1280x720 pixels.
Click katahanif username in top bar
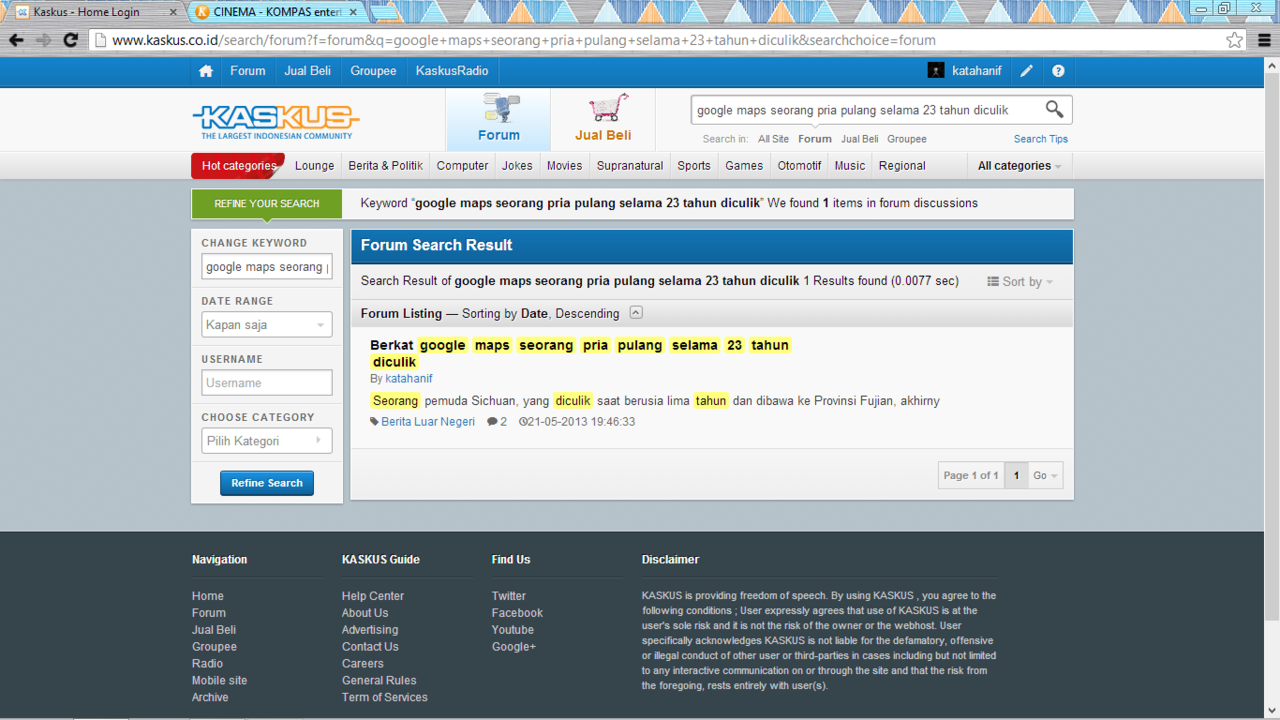click(976, 71)
